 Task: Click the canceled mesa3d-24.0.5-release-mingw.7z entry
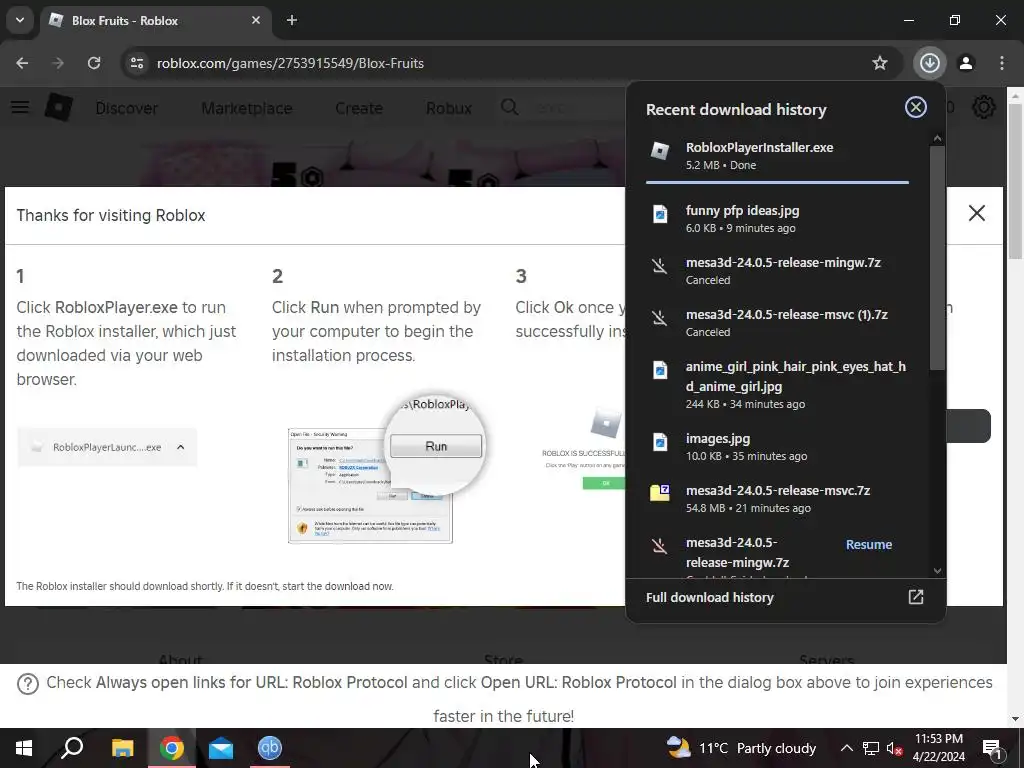tap(777, 270)
